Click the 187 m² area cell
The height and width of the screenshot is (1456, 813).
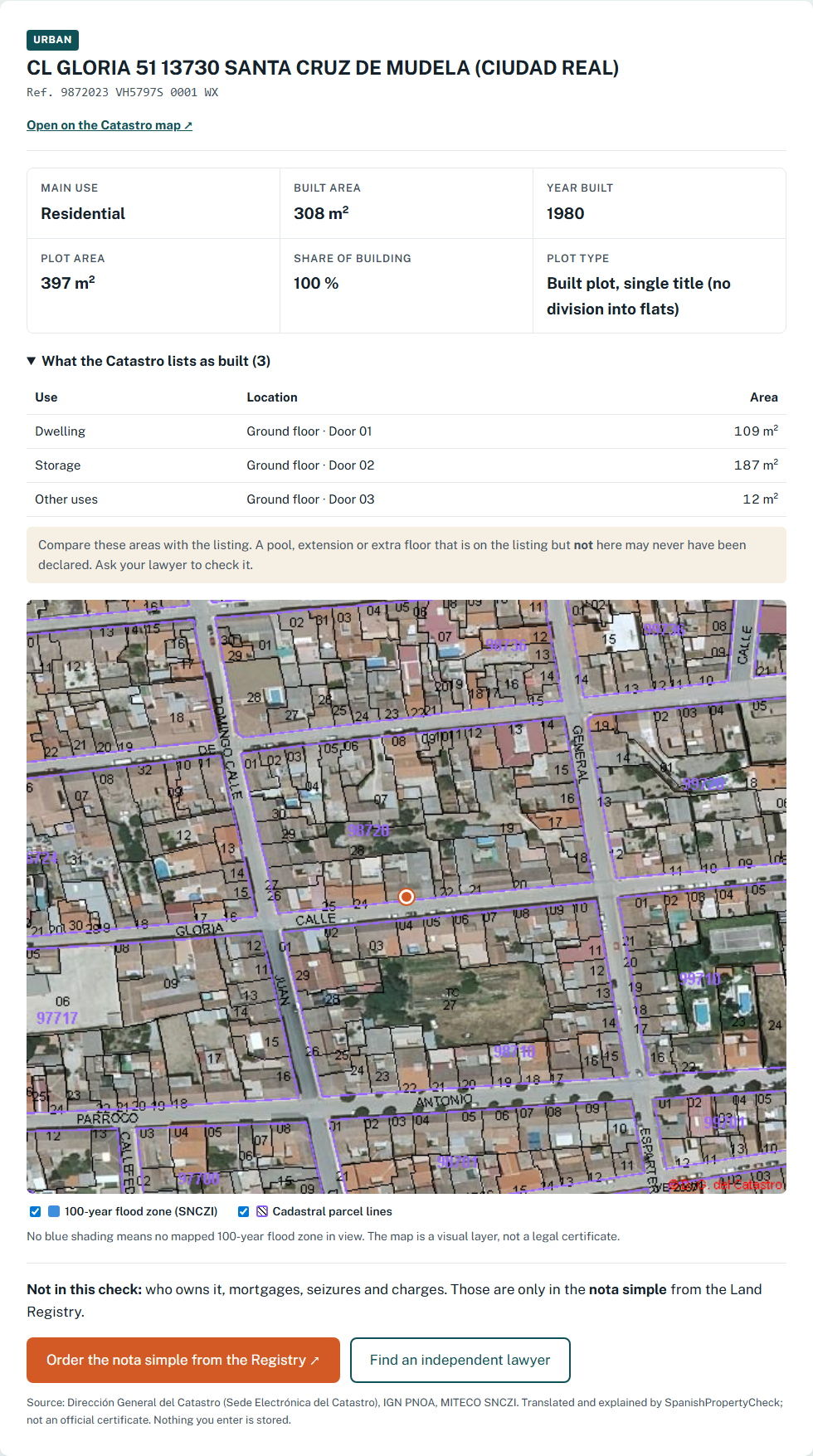pos(756,465)
